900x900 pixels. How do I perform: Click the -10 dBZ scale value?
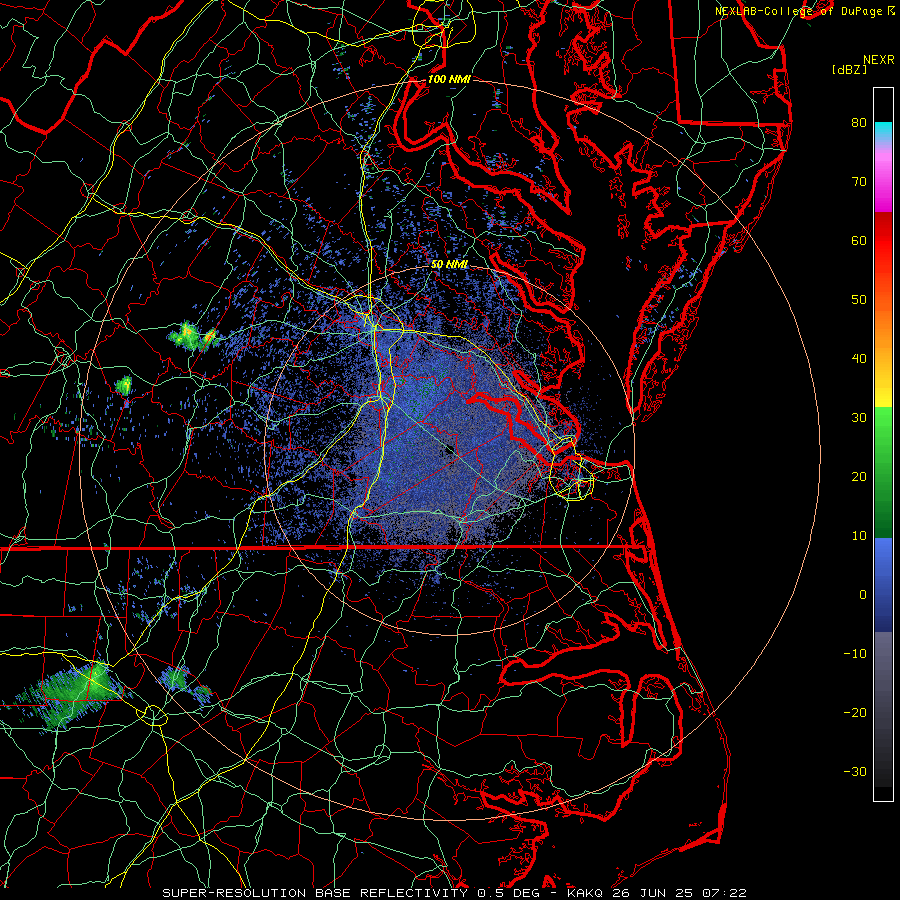tap(855, 654)
